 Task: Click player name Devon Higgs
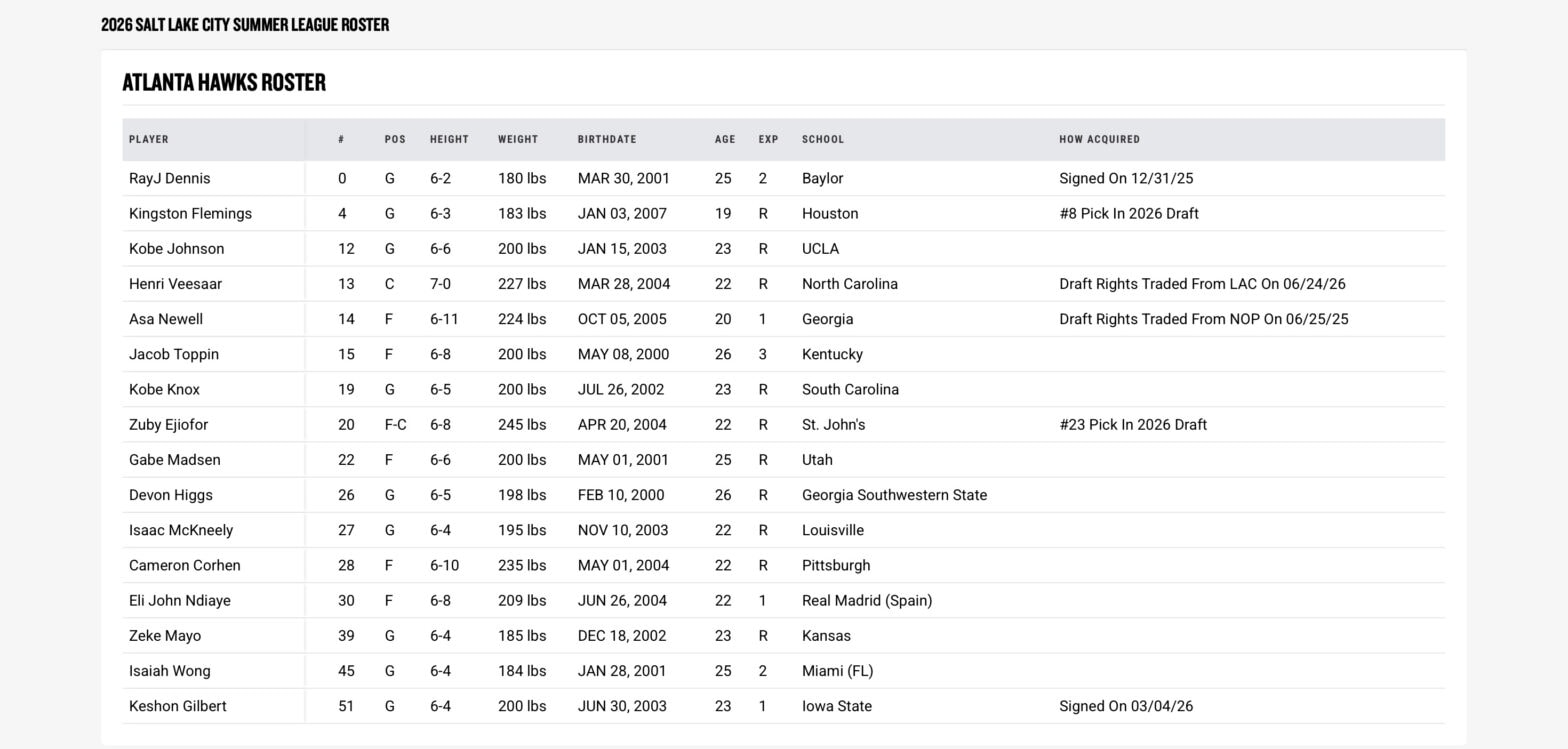tap(171, 495)
